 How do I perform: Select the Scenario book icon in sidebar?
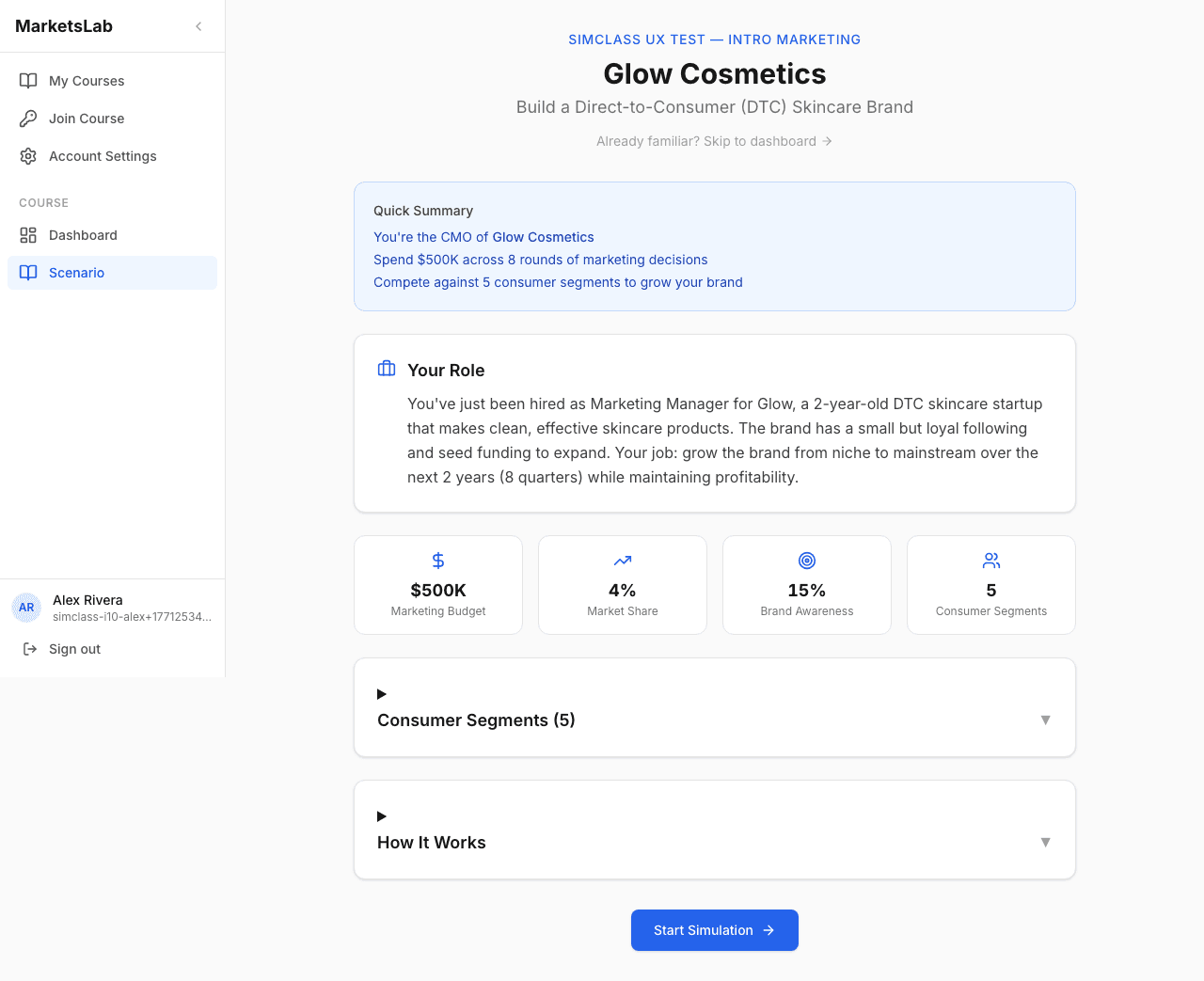[x=28, y=273]
